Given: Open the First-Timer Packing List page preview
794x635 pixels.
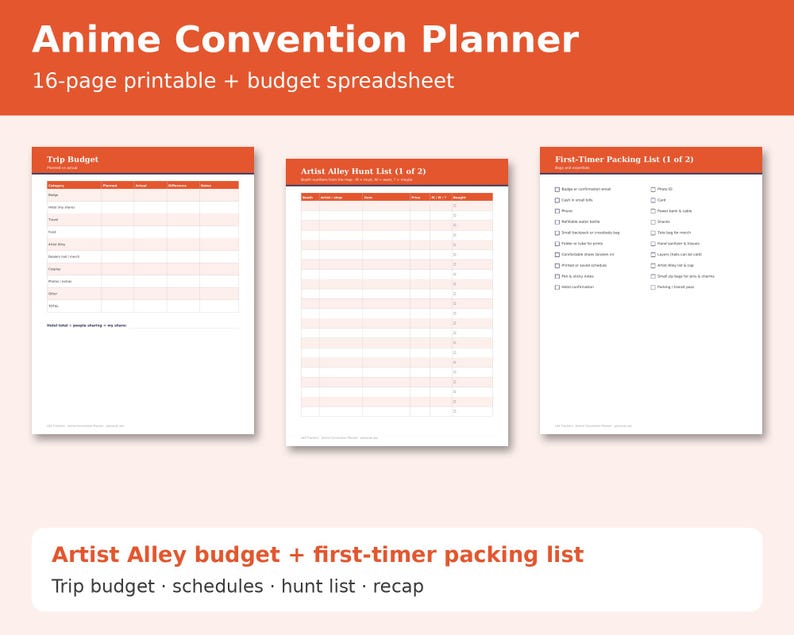Looking at the screenshot, I should pos(651,291).
